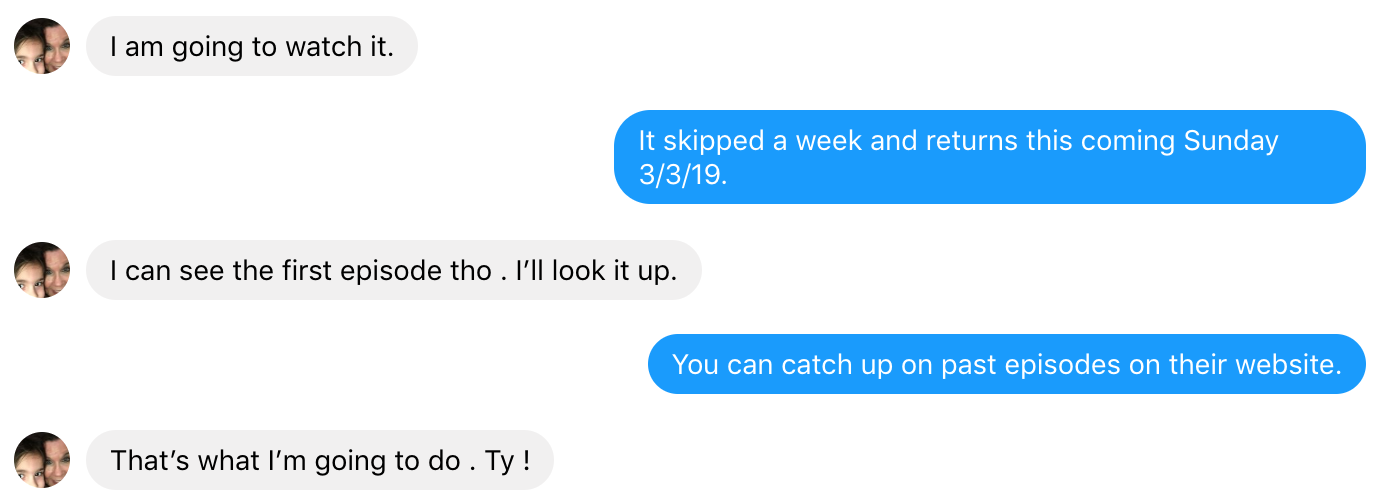Click the date "3/3/19." in the blue message

point(683,175)
